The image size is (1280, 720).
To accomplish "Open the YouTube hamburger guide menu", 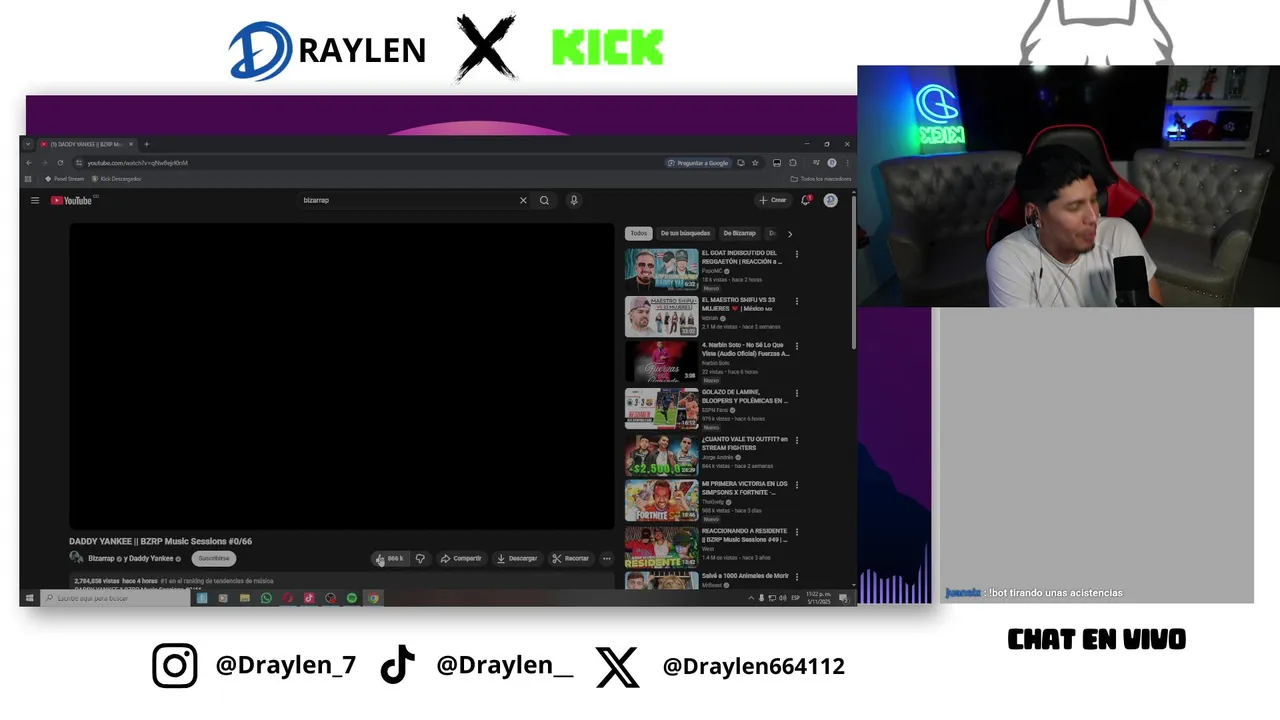I will coord(35,200).
